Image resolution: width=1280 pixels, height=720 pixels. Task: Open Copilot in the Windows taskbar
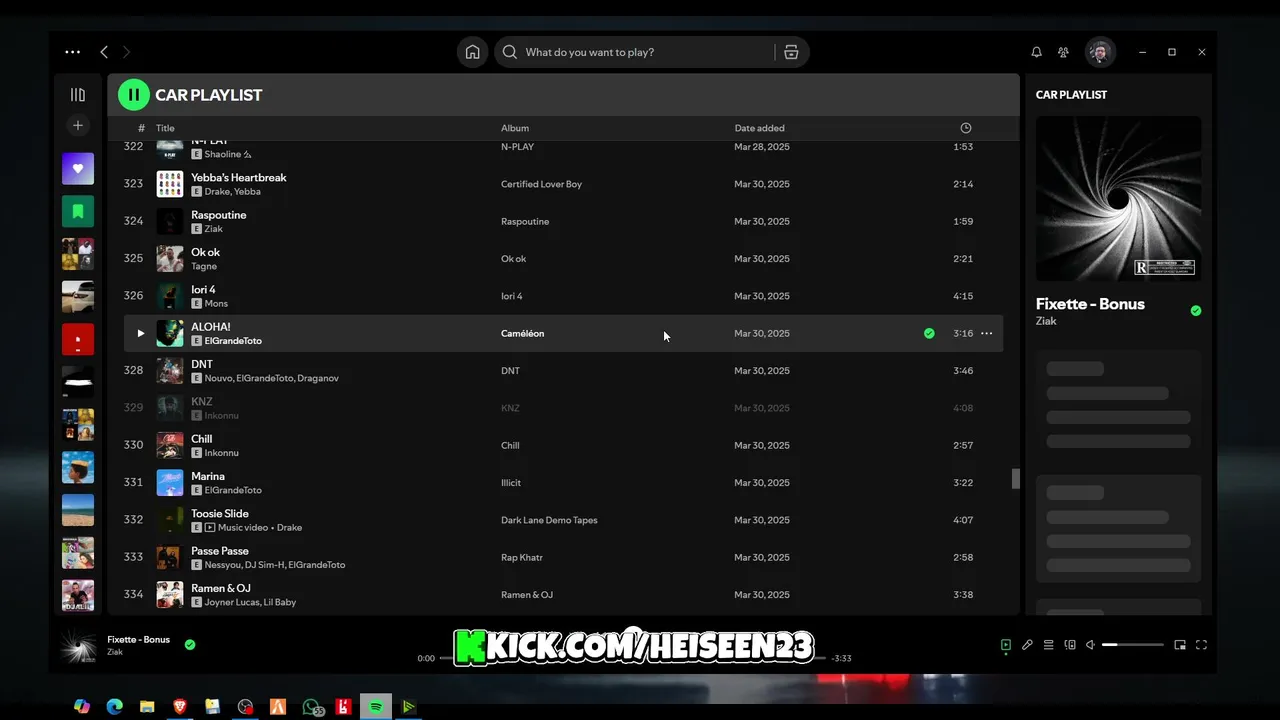(x=82, y=707)
